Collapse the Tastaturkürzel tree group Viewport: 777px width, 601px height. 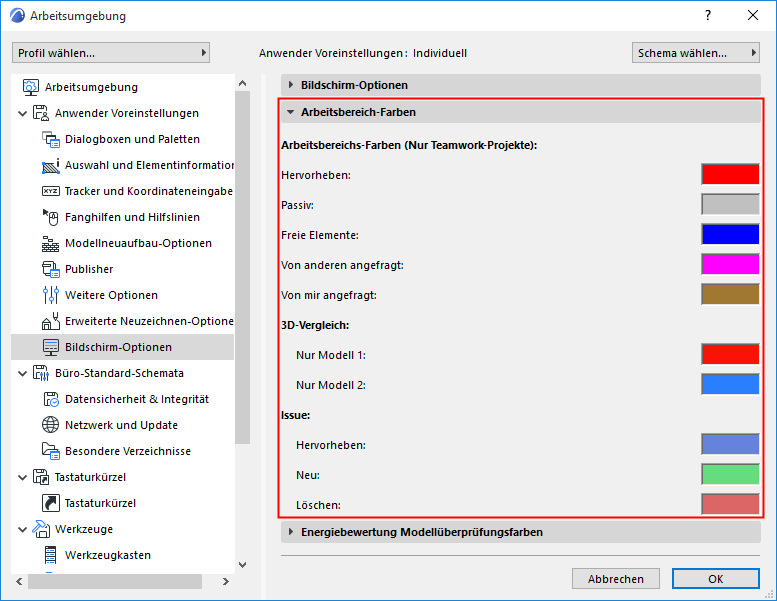22,478
